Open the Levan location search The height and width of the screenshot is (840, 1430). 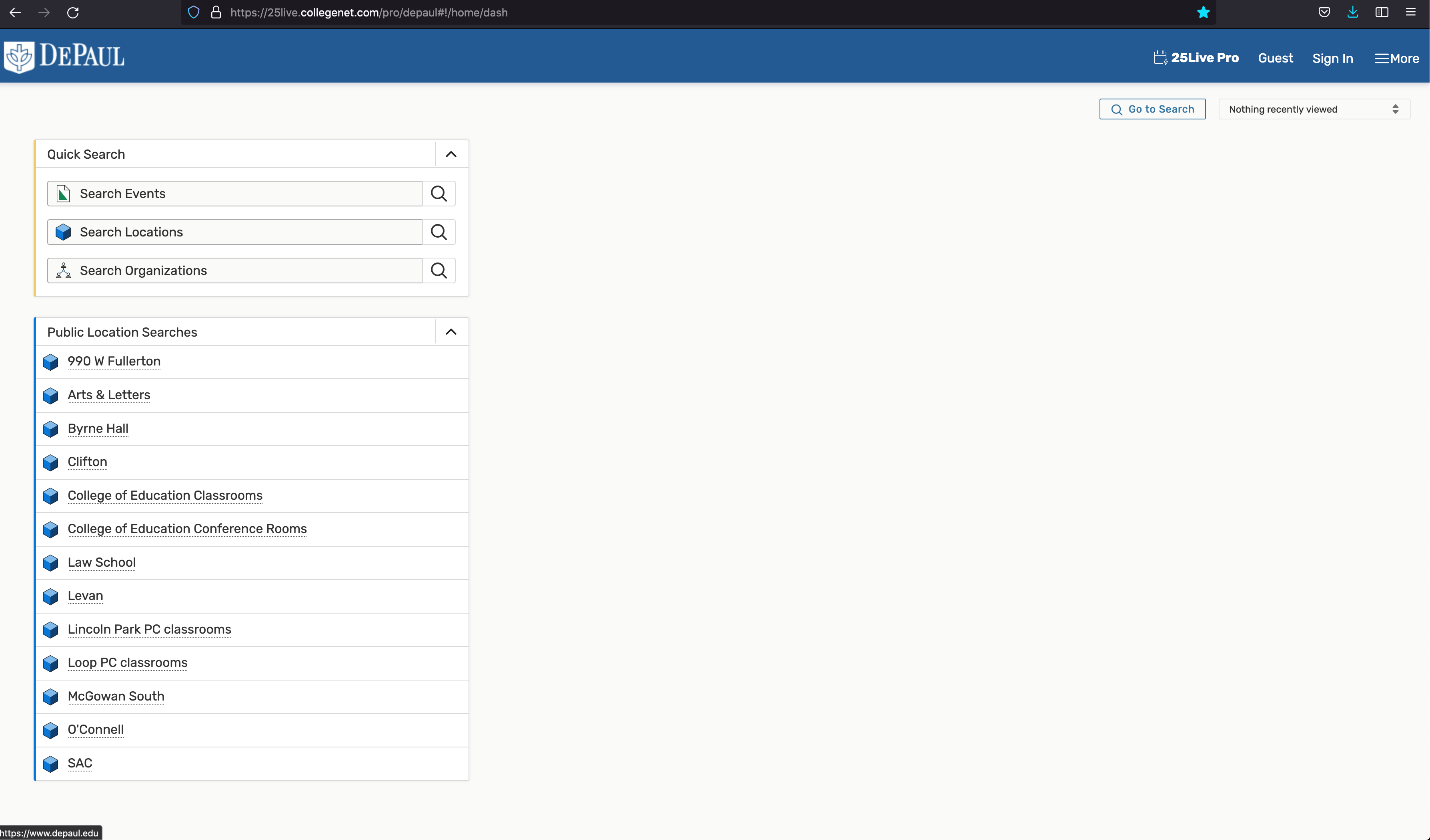click(x=85, y=596)
